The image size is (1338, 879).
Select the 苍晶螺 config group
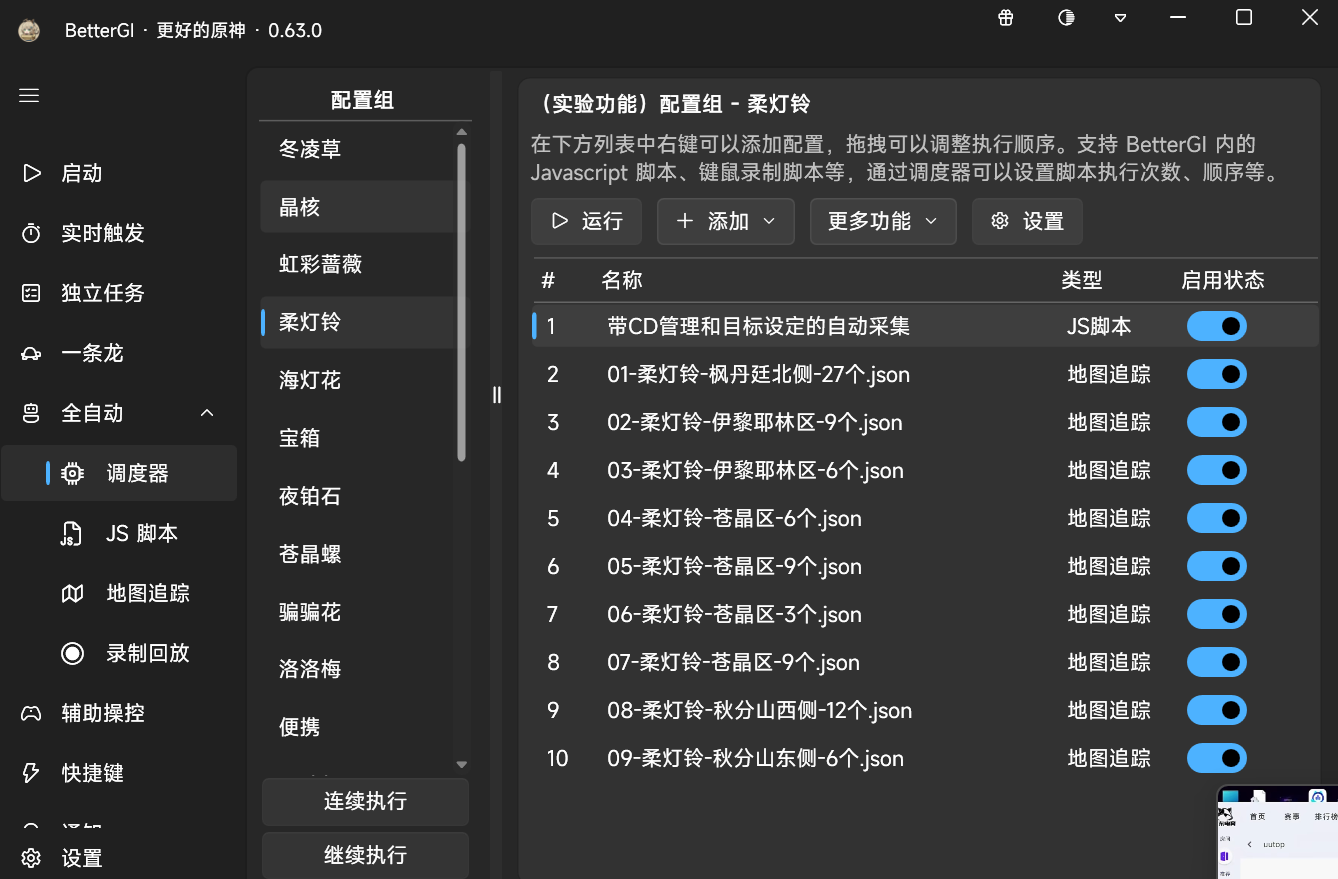tap(357, 554)
